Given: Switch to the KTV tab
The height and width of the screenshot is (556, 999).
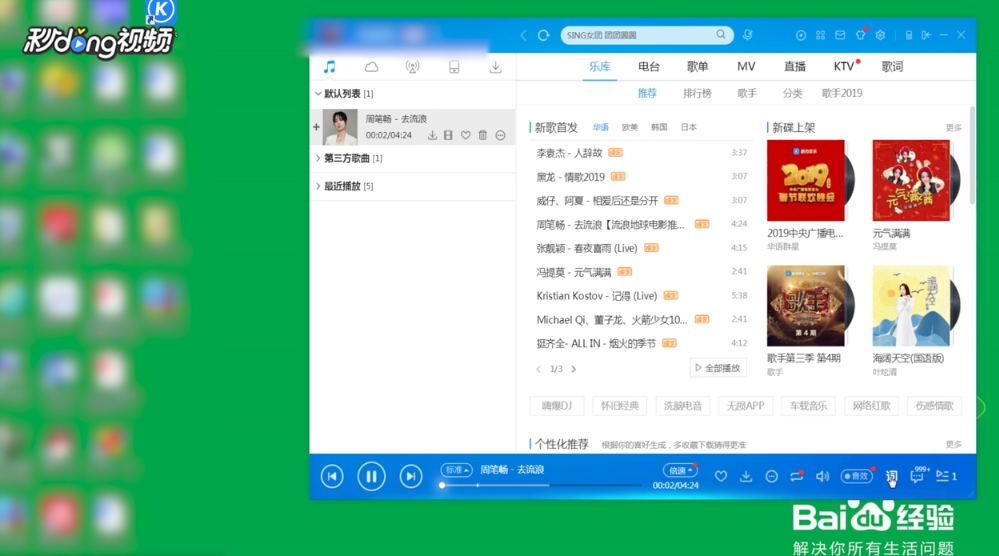Looking at the screenshot, I should (844, 66).
